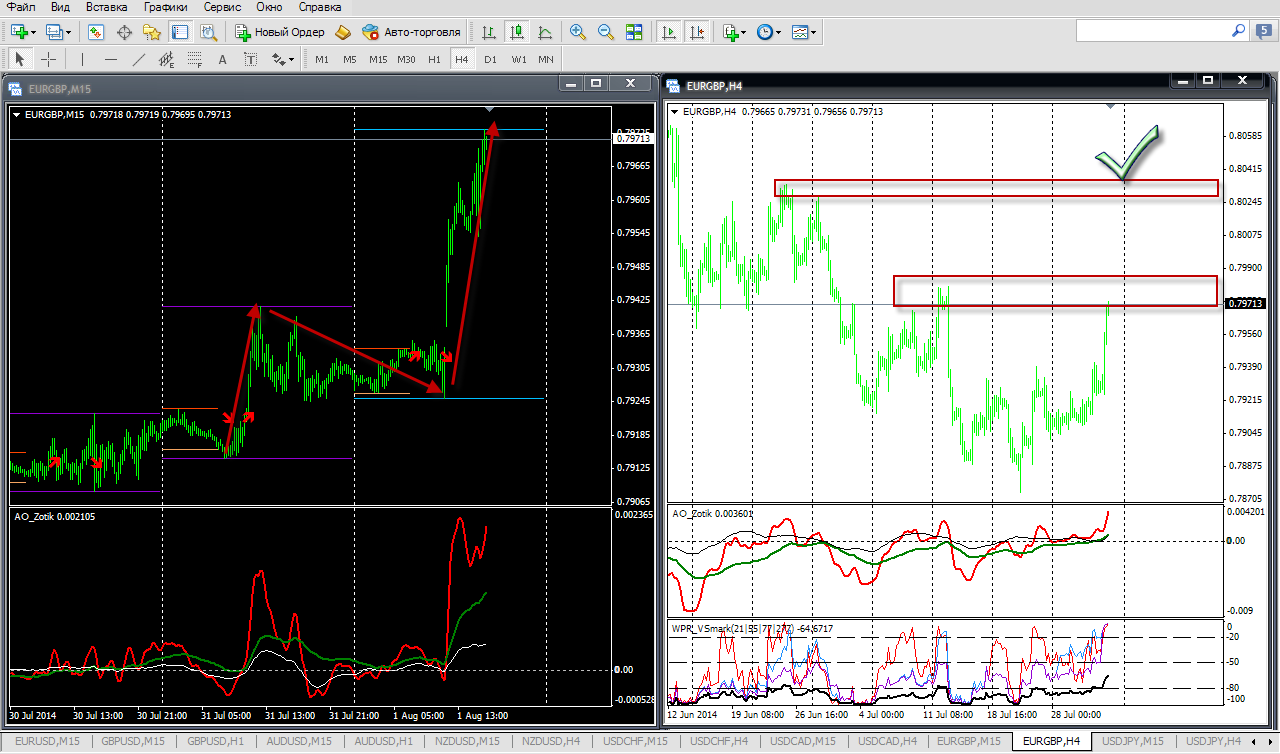Image resolution: width=1280 pixels, height=754 pixels.
Task: Switch to USDCHF,H4 chart tab
Action: (x=720, y=741)
